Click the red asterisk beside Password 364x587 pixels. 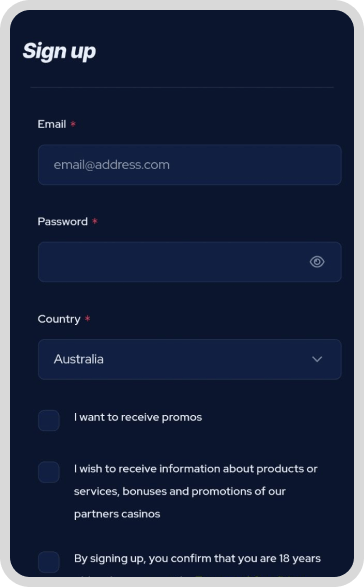coord(95,221)
